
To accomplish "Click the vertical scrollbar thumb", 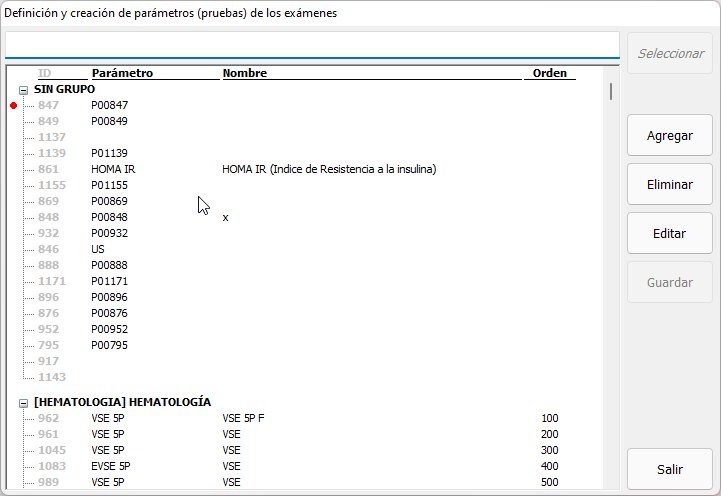I will click(x=611, y=91).
